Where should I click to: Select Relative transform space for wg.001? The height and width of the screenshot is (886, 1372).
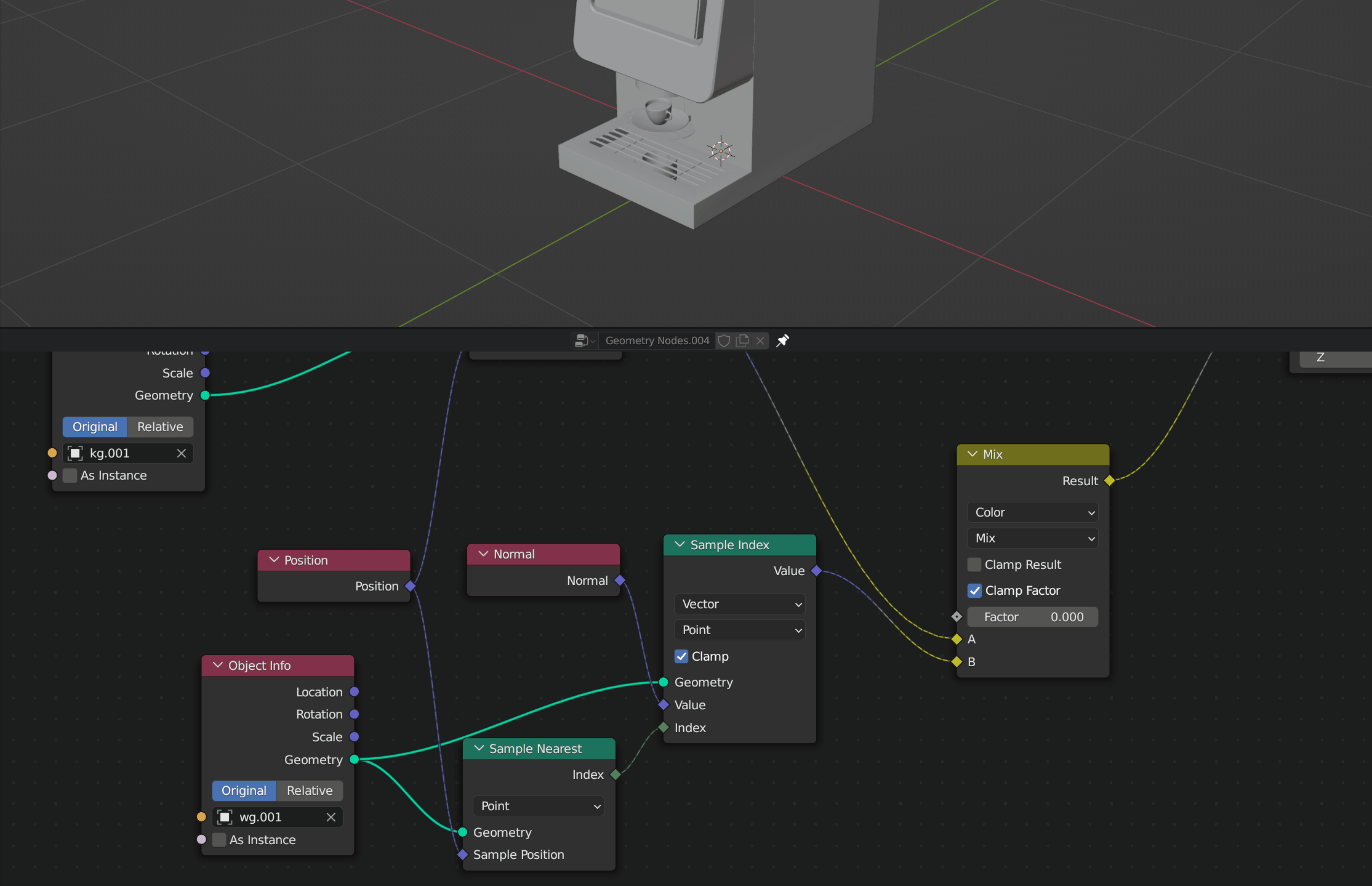click(310, 791)
